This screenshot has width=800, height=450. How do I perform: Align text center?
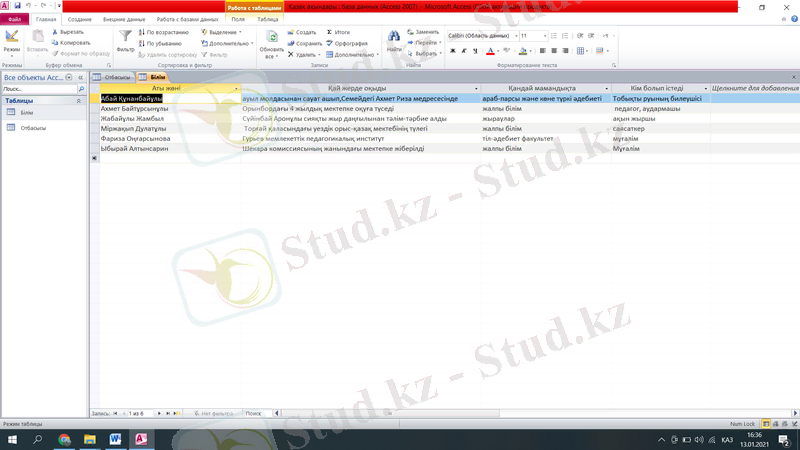point(554,51)
